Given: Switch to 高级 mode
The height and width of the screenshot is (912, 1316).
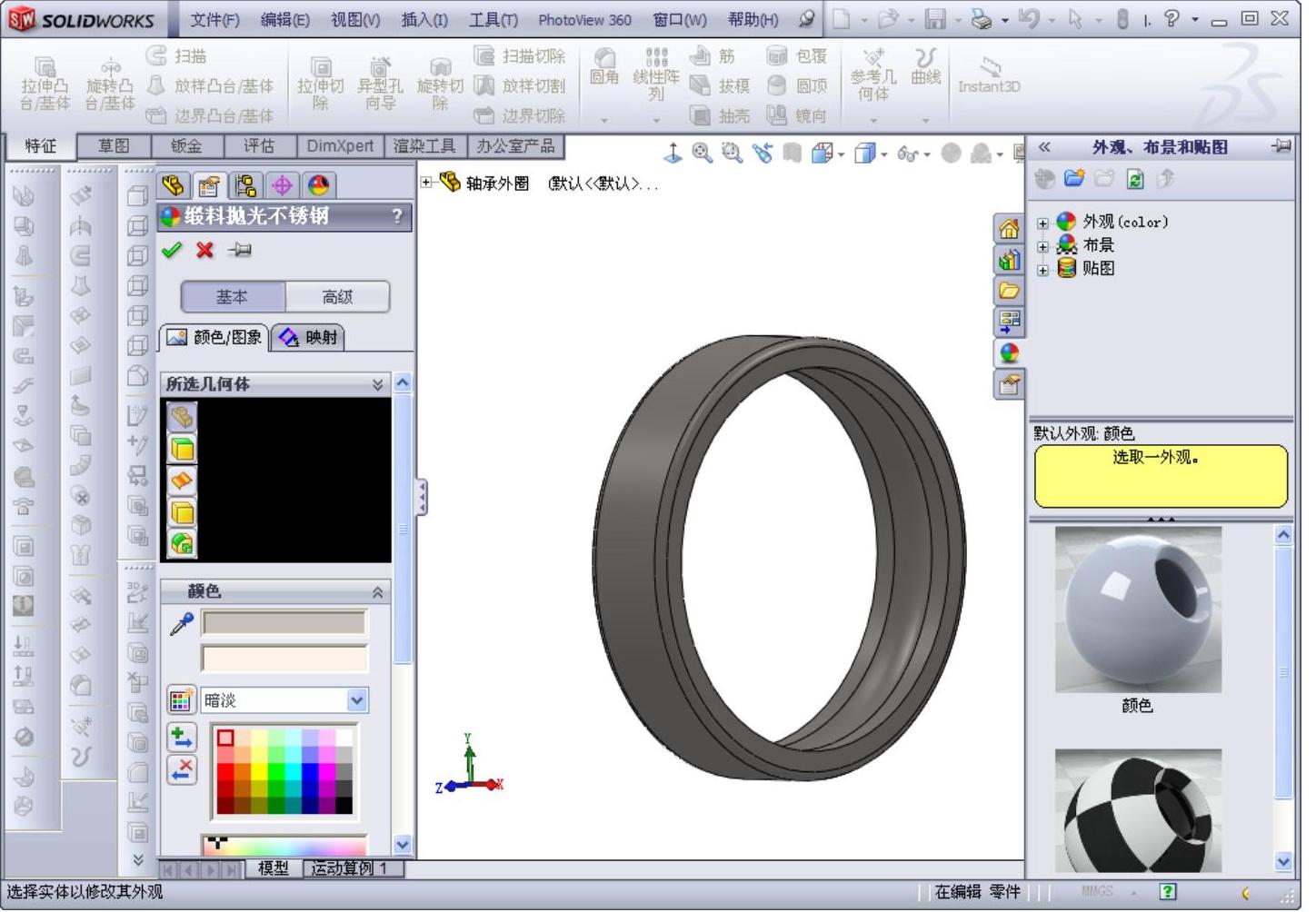Looking at the screenshot, I should tap(337, 297).
